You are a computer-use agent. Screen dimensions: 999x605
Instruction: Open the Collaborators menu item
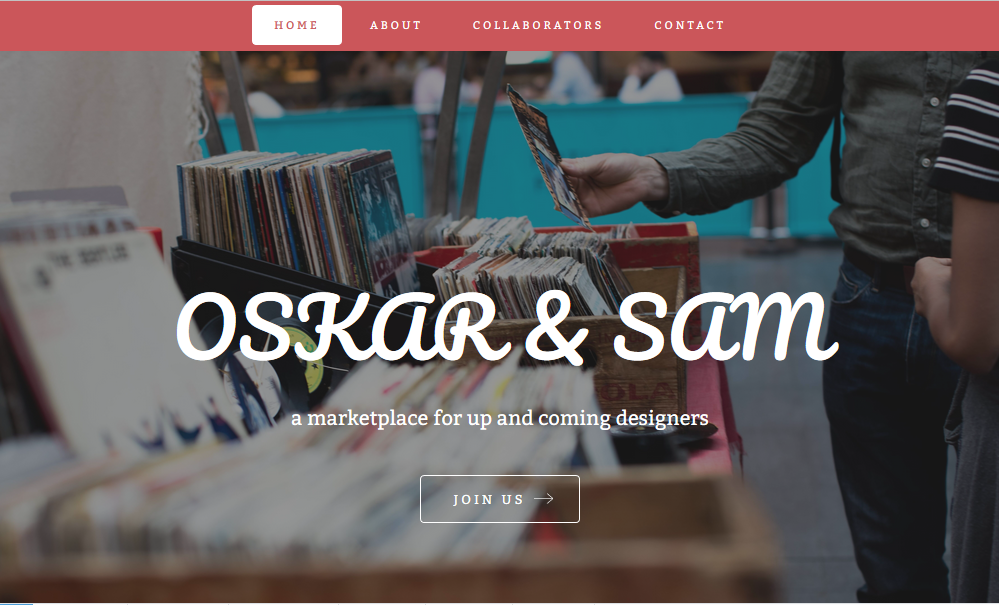pyautogui.click(x=538, y=25)
